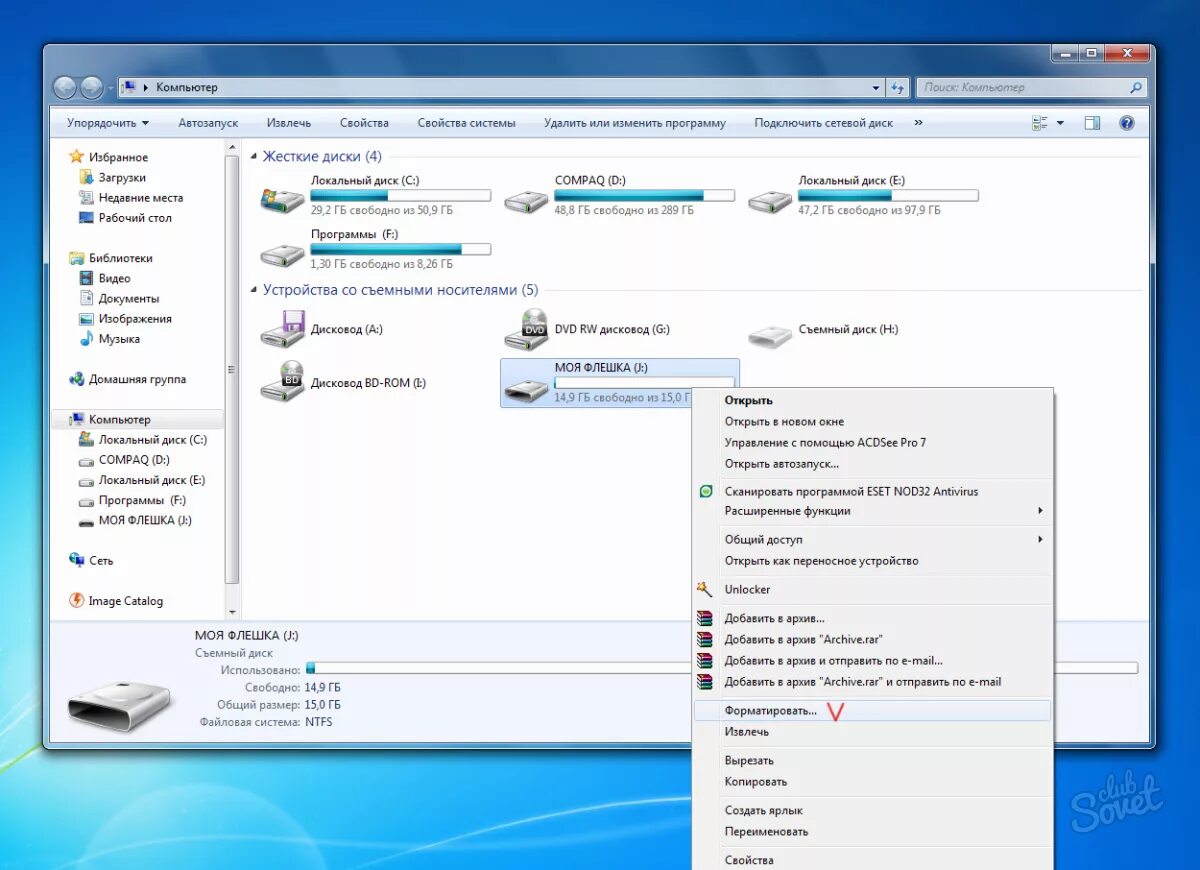The width and height of the screenshot is (1200, 870).
Task: Open Изображения library in the sidebar
Action: click(135, 319)
